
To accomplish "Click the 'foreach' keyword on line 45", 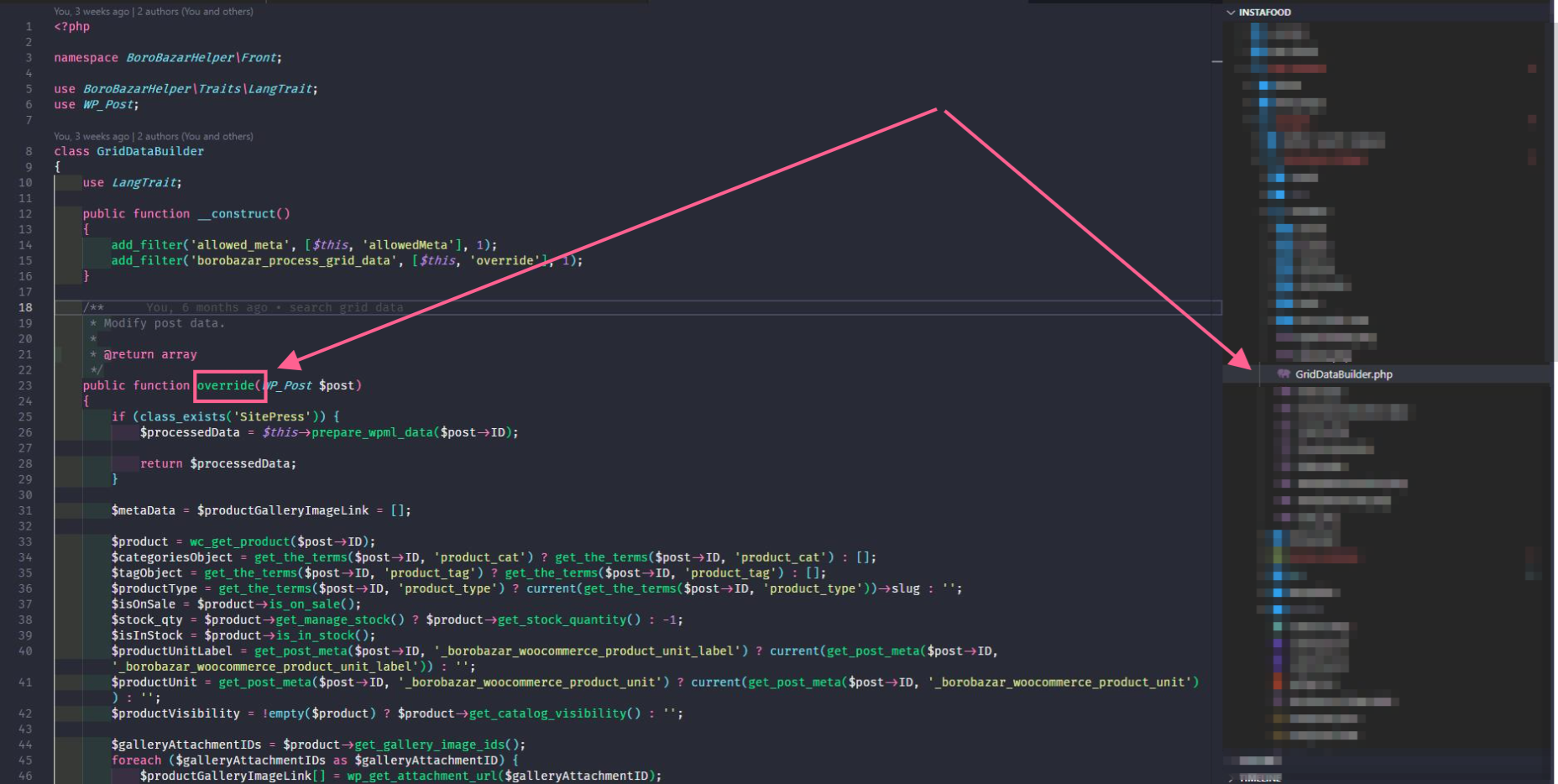I will point(136,760).
